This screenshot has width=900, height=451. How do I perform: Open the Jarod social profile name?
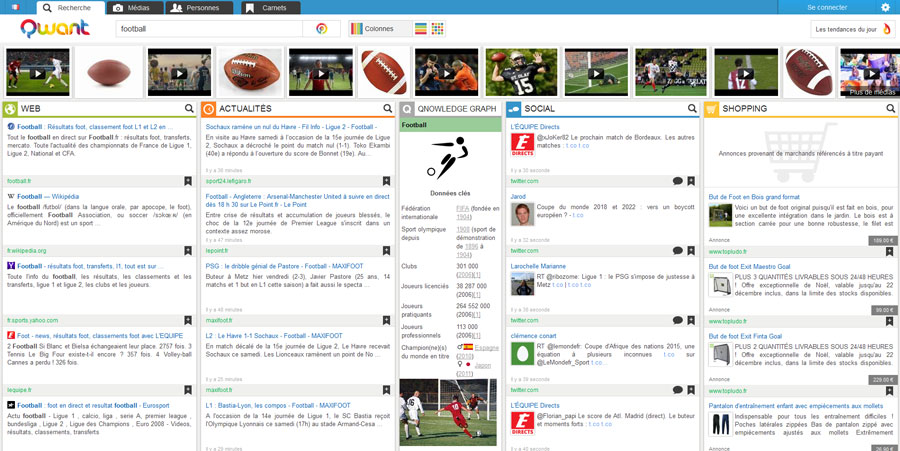click(518, 196)
